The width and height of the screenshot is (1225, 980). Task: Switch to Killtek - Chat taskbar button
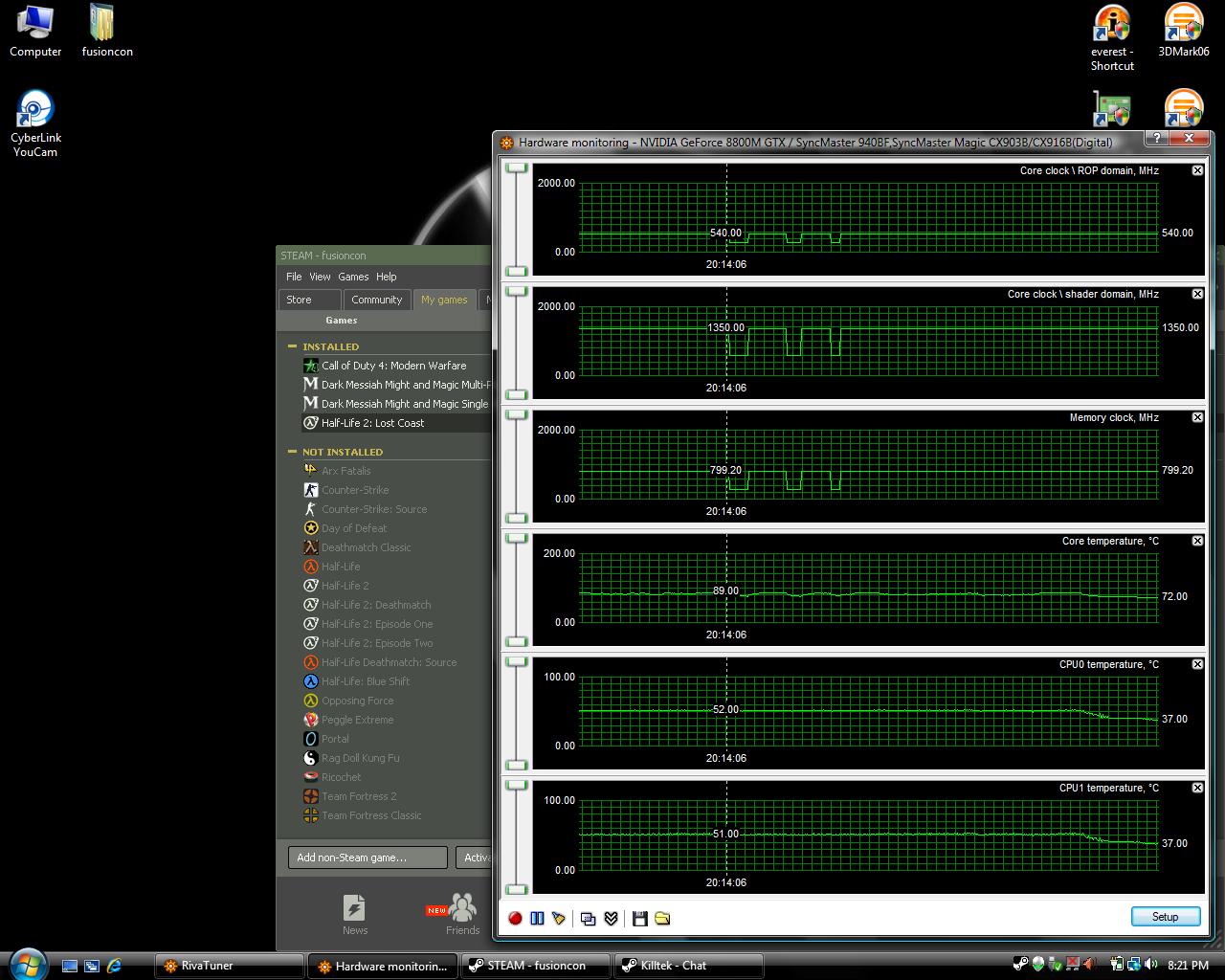tap(688, 966)
